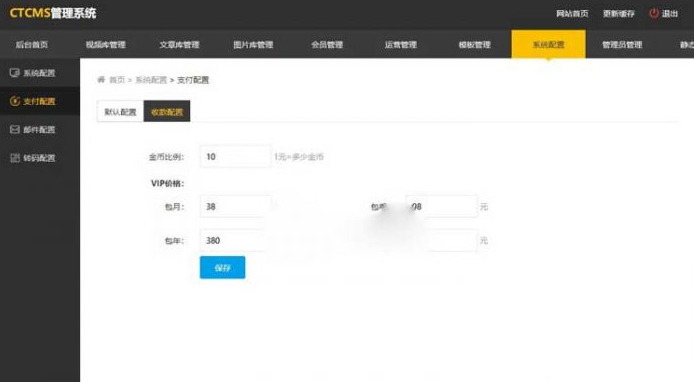This screenshot has width=694, height=382.
Task: Click the 网站首页 link in header
Action: (x=572, y=14)
